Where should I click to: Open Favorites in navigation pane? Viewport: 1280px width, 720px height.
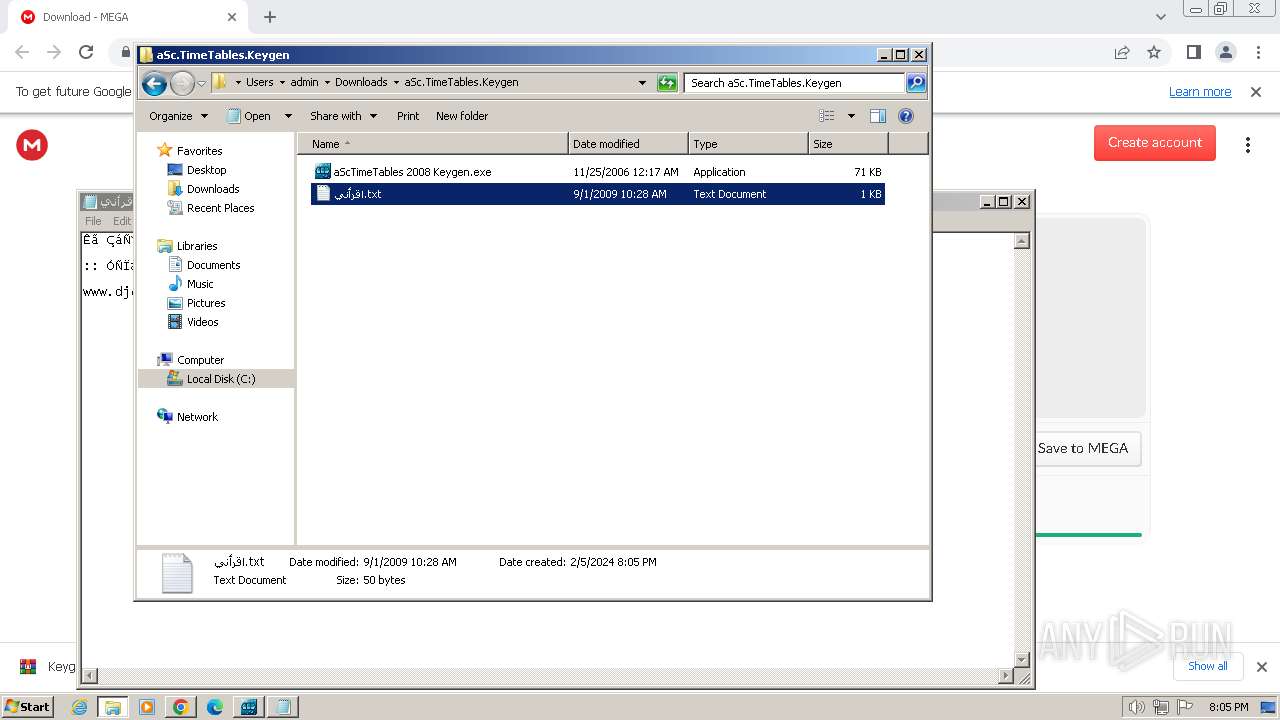199,151
